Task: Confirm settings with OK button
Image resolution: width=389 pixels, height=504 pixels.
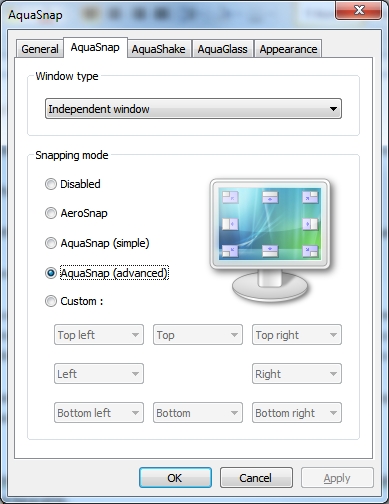Action: 175,478
